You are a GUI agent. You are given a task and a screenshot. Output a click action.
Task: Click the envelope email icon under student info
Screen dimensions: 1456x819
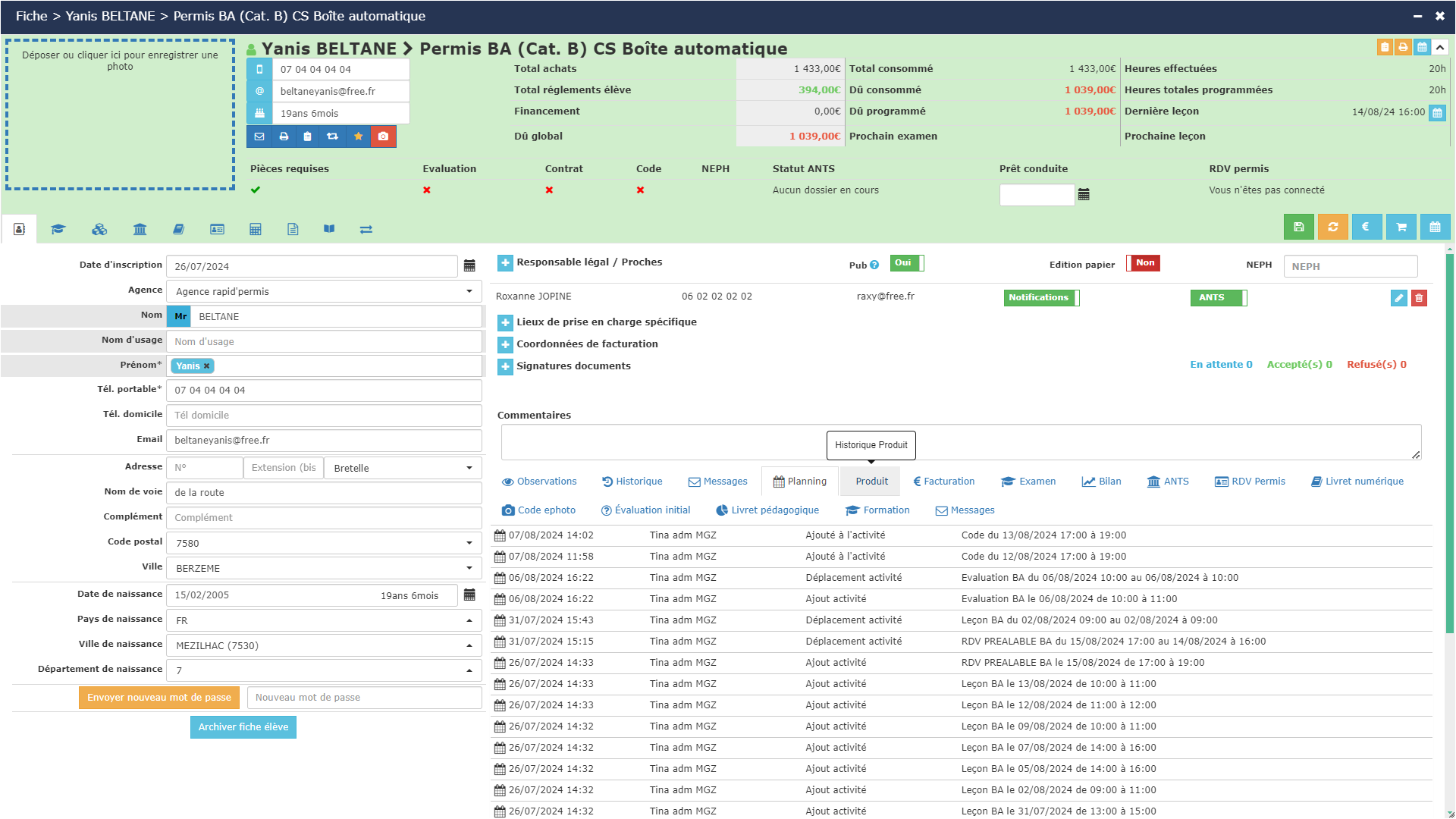(259, 136)
